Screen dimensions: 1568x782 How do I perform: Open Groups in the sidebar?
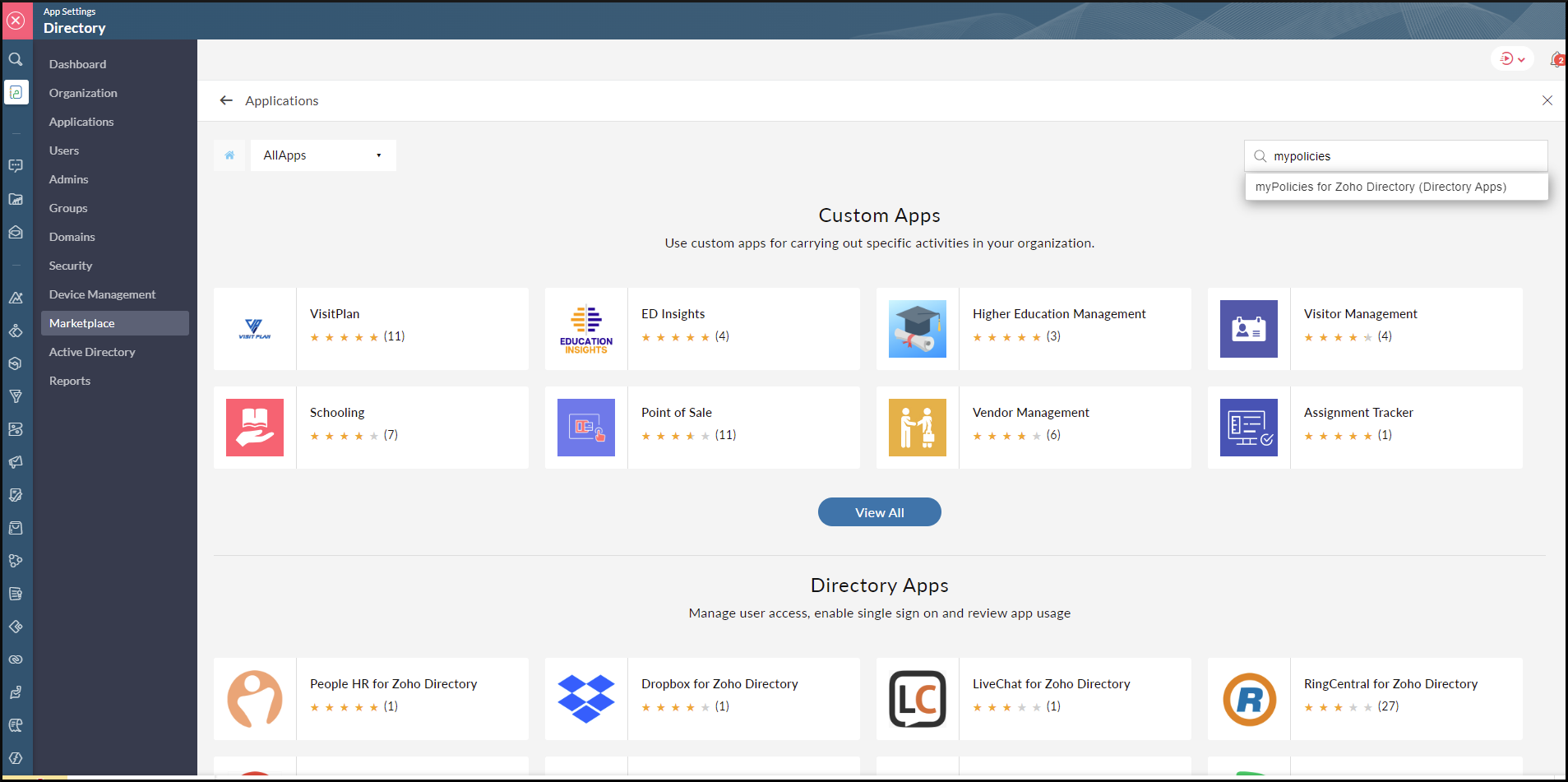tap(68, 208)
